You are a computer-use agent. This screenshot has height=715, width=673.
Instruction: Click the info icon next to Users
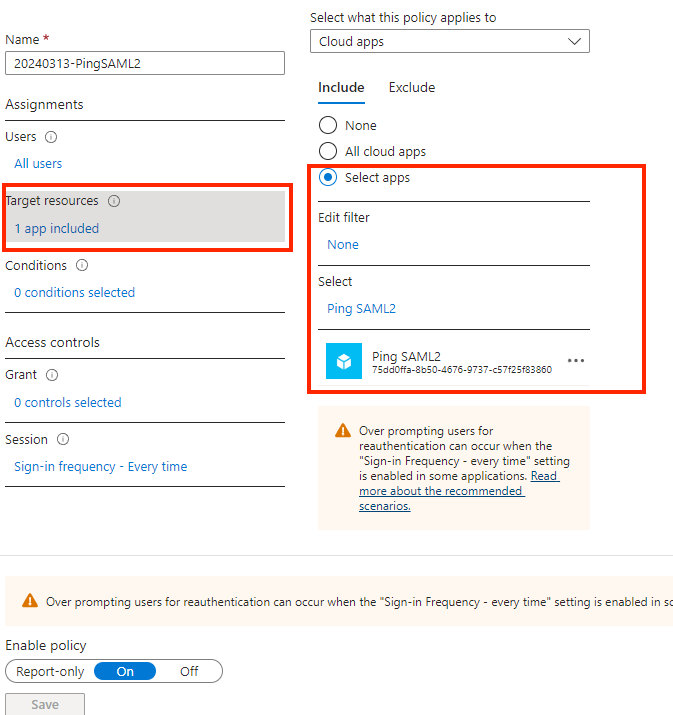click(x=51, y=137)
